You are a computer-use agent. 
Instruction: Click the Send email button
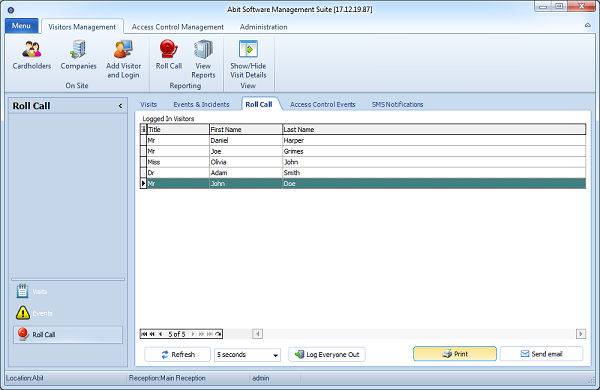pos(541,354)
